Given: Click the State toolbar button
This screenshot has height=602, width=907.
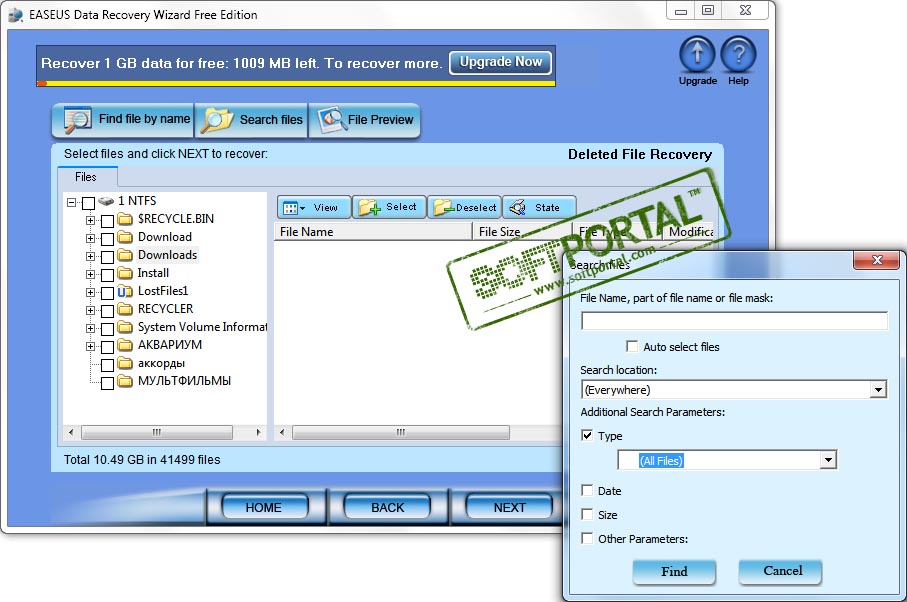Looking at the screenshot, I should pos(539,207).
